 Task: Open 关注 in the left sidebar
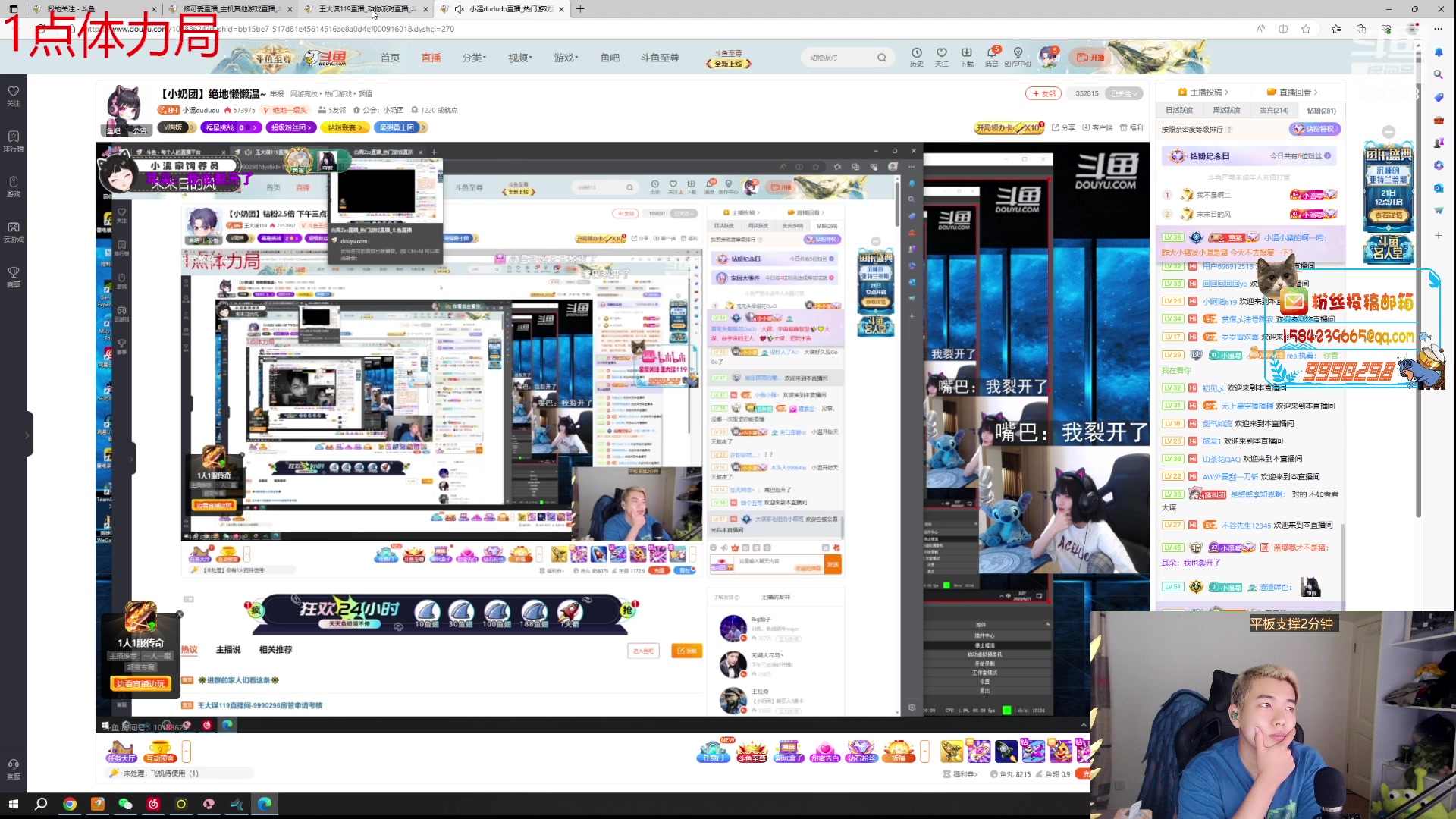pyautogui.click(x=14, y=96)
